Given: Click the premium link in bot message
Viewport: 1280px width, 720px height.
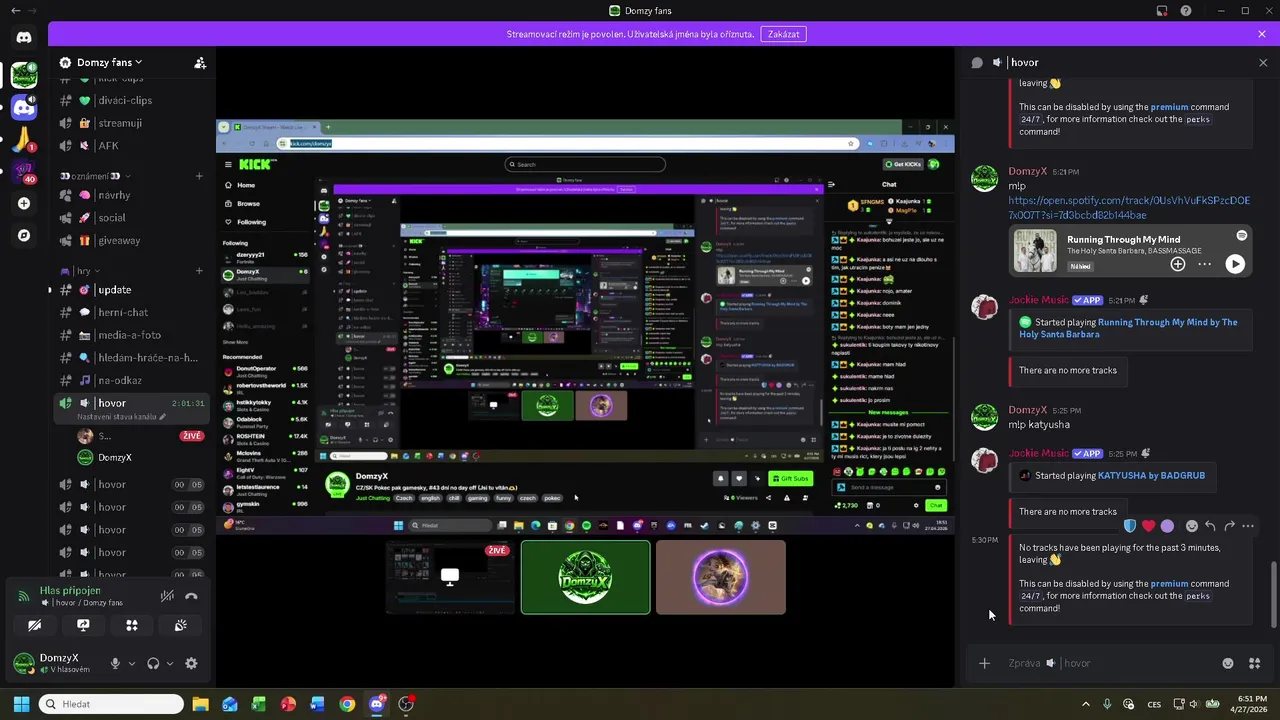Looking at the screenshot, I should click(x=1169, y=584).
